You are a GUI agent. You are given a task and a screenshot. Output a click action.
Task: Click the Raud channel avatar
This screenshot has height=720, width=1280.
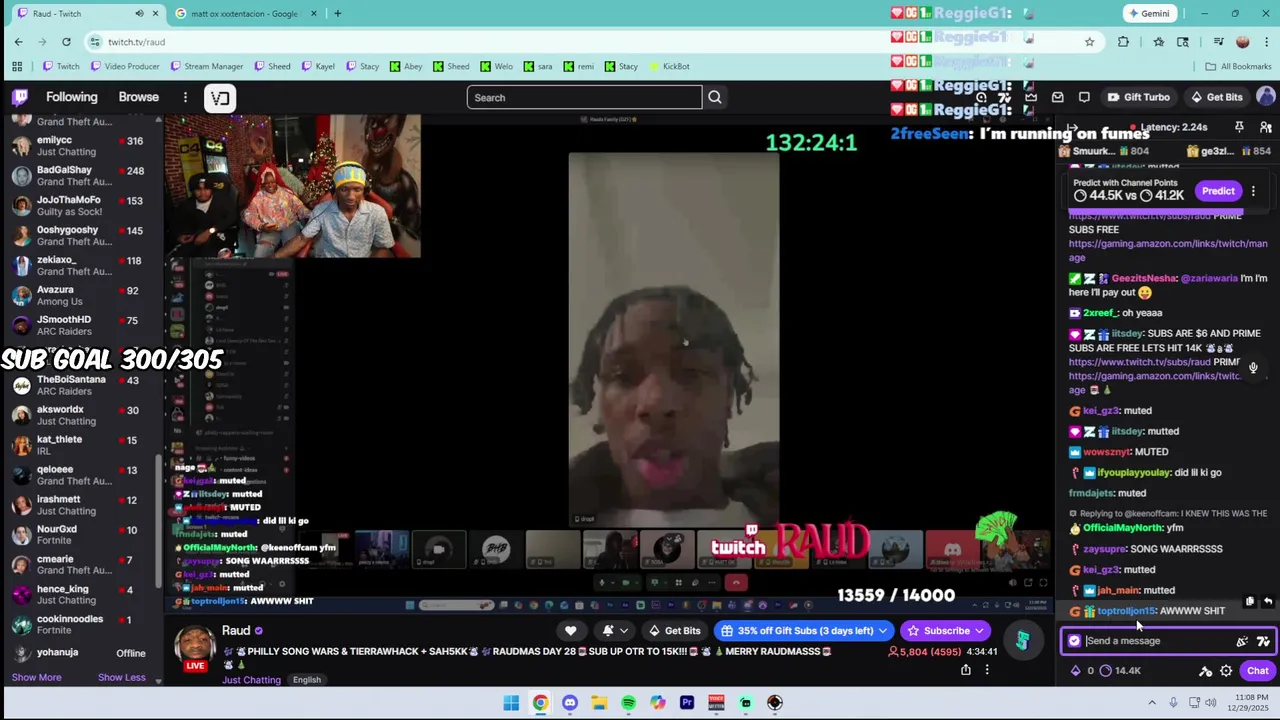pyautogui.click(x=195, y=647)
